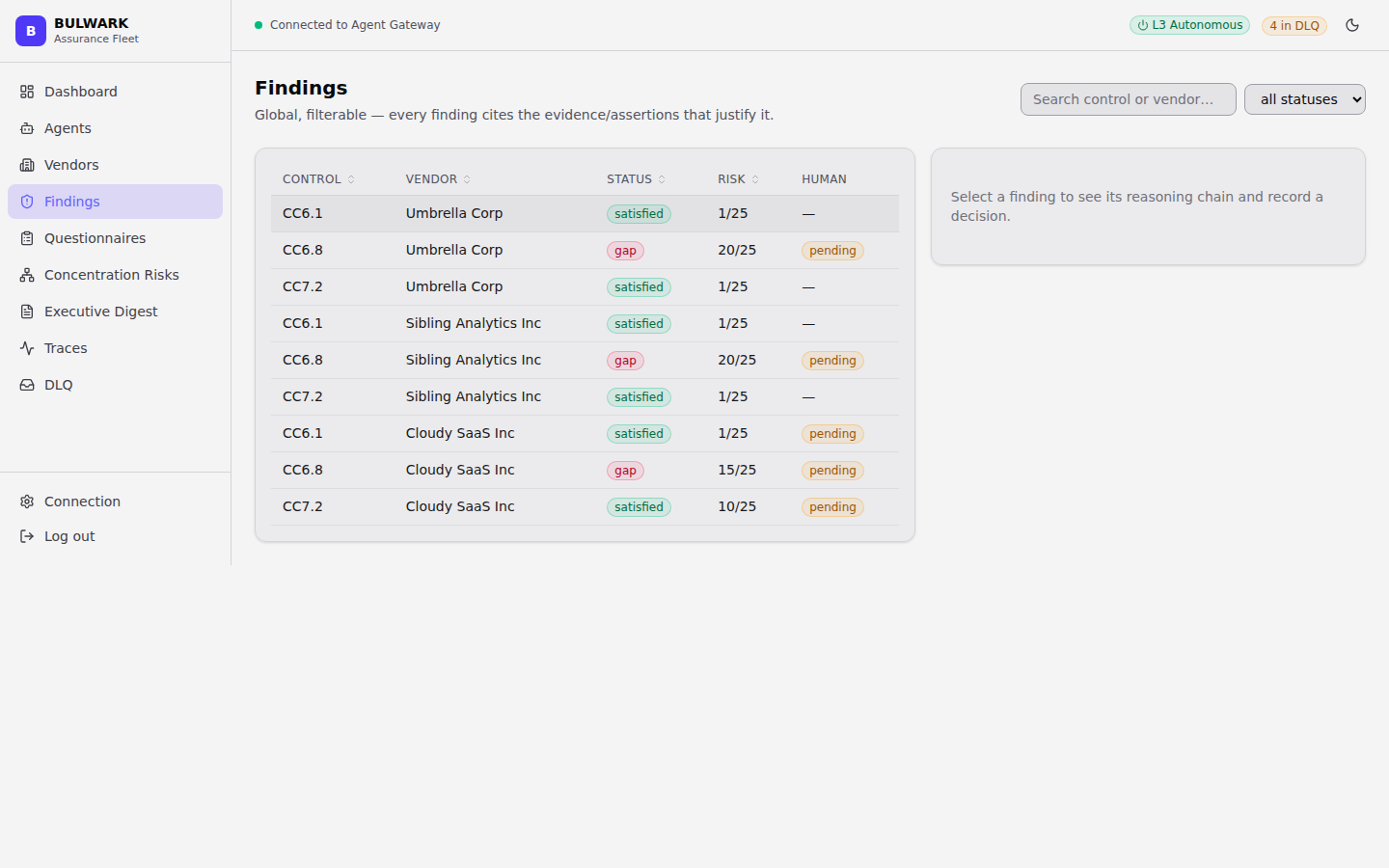
Task: Click the Log out link
Action: pos(115,536)
